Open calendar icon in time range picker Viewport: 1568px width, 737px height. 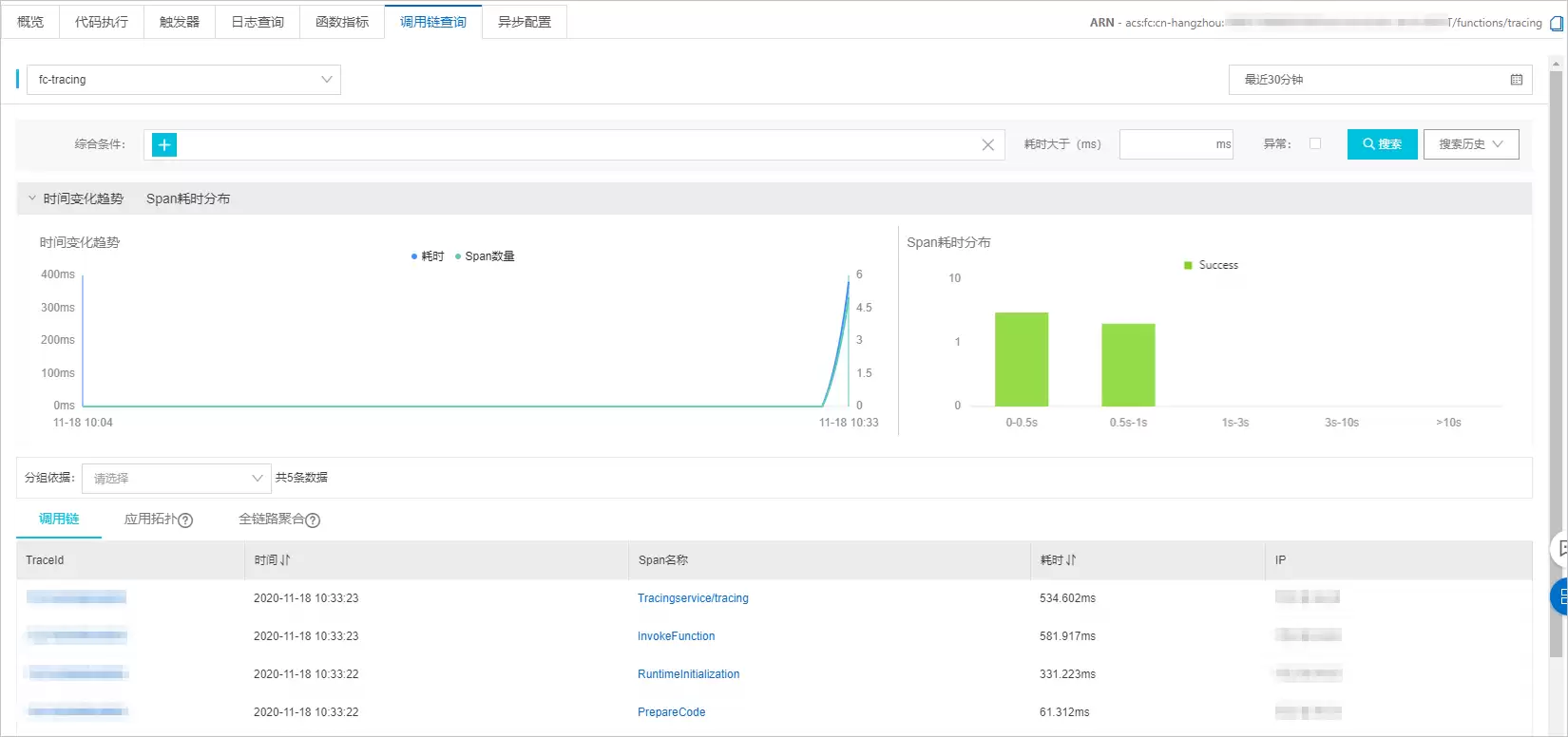[x=1517, y=80]
